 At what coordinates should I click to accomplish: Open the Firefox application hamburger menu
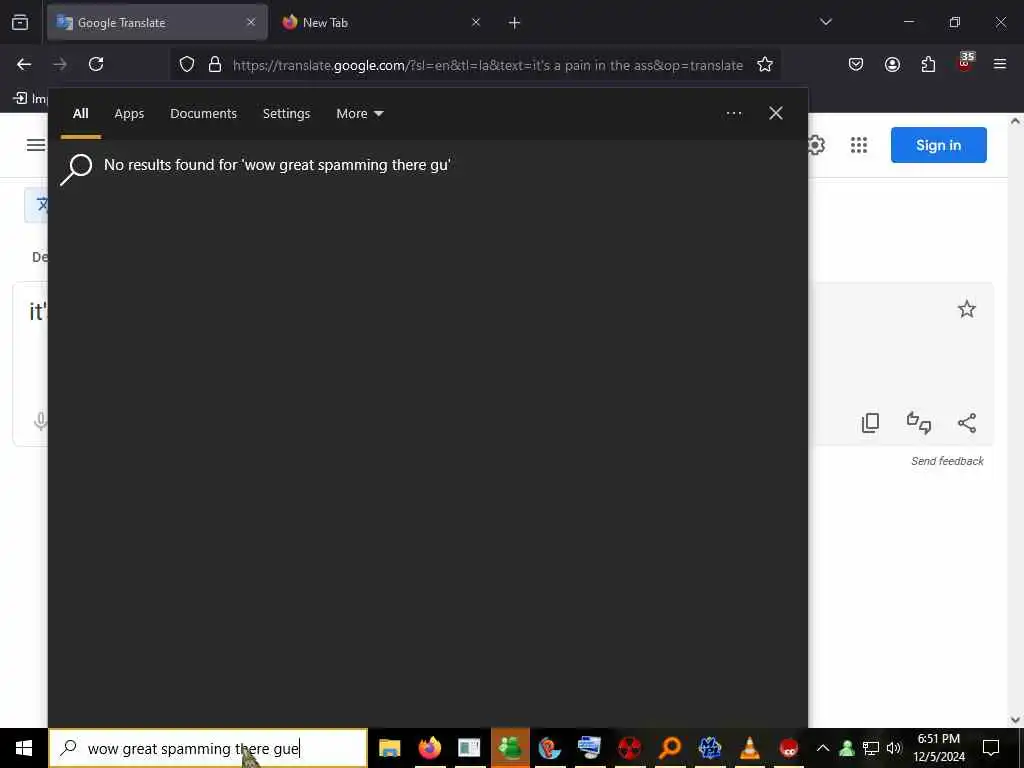[1000, 64]
